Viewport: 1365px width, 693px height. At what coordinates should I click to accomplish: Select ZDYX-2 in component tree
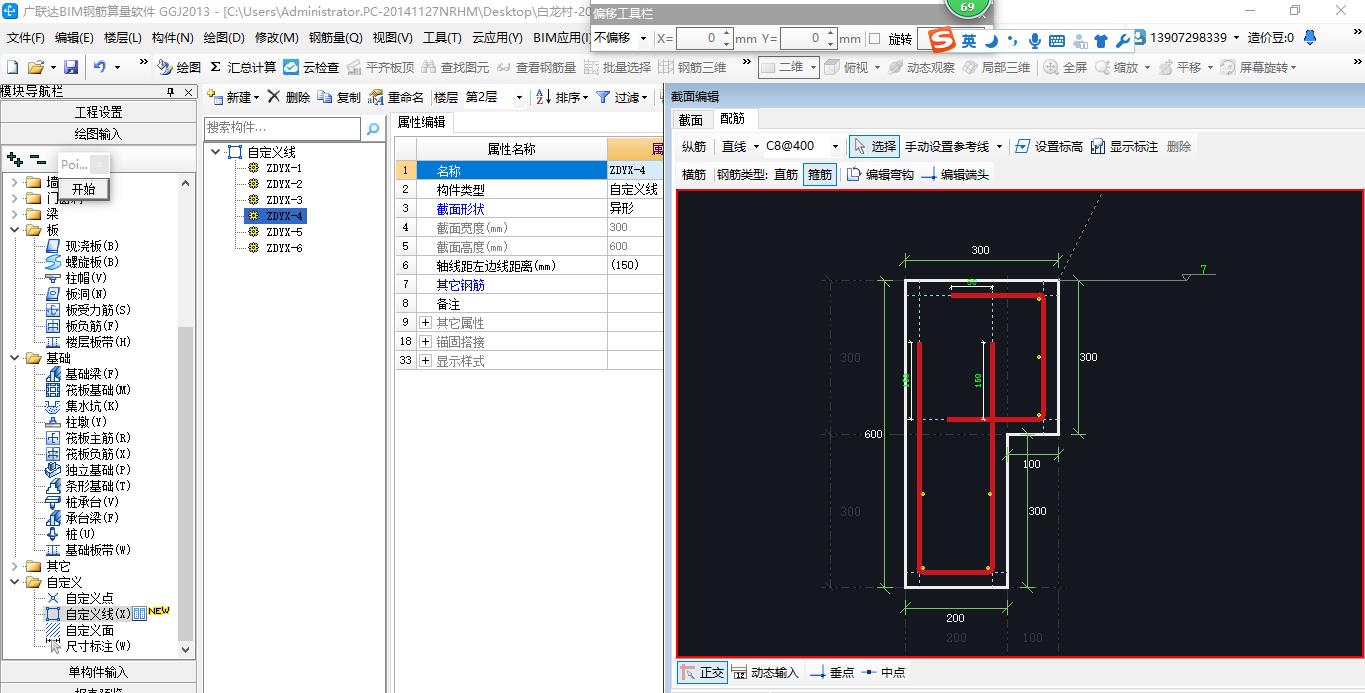pos(284,184)
